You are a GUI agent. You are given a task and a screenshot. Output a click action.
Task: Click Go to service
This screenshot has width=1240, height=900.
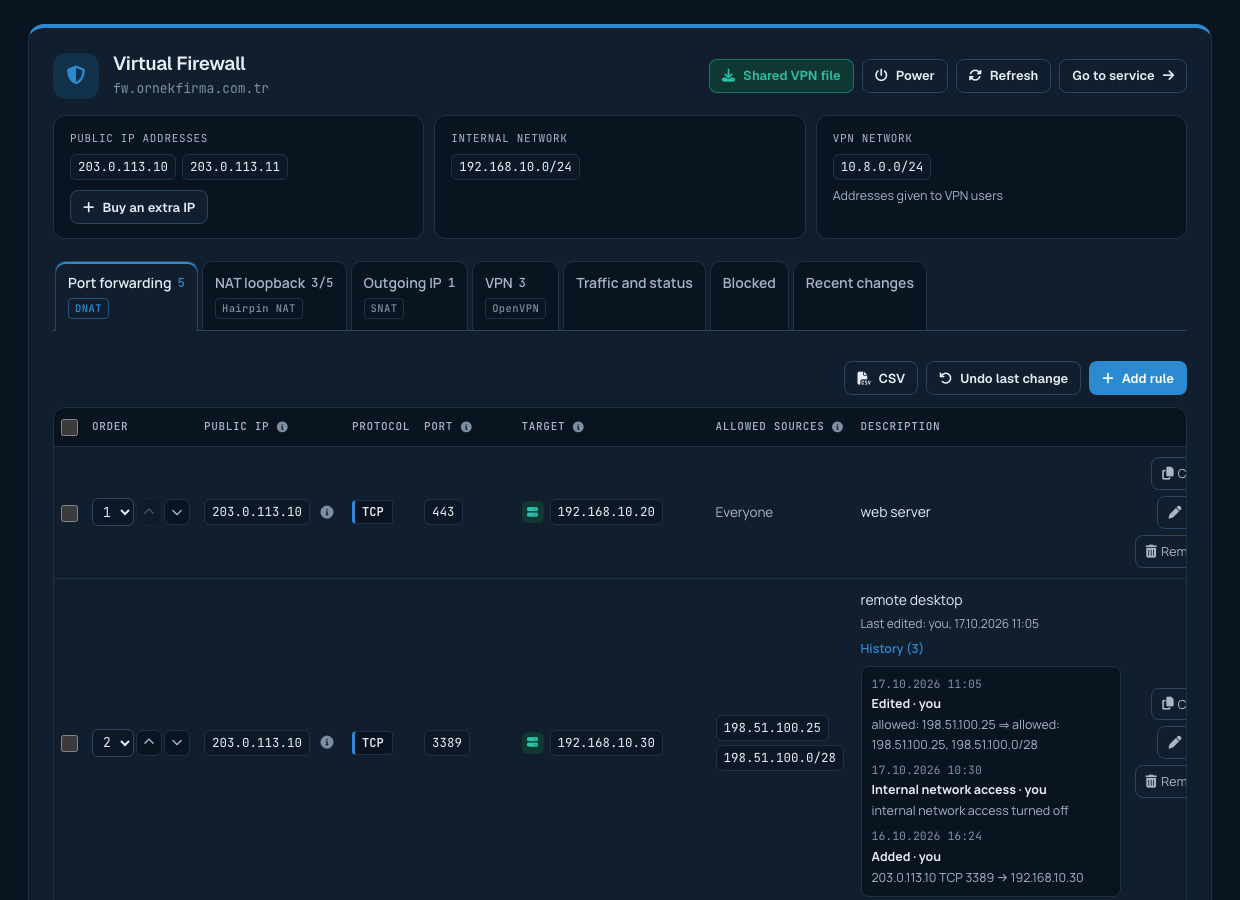[1123, 76]
